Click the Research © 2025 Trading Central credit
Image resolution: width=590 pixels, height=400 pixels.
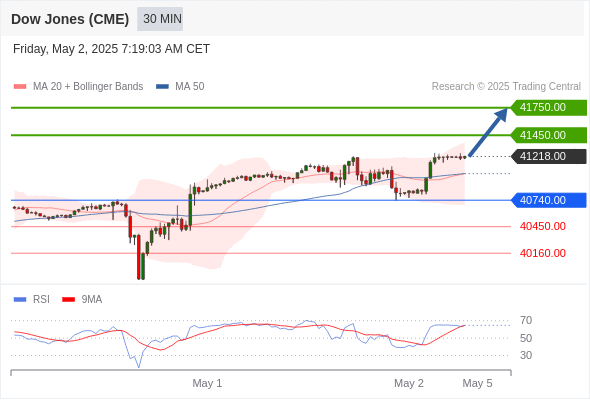pyautogui.click(x=506, y=87)
